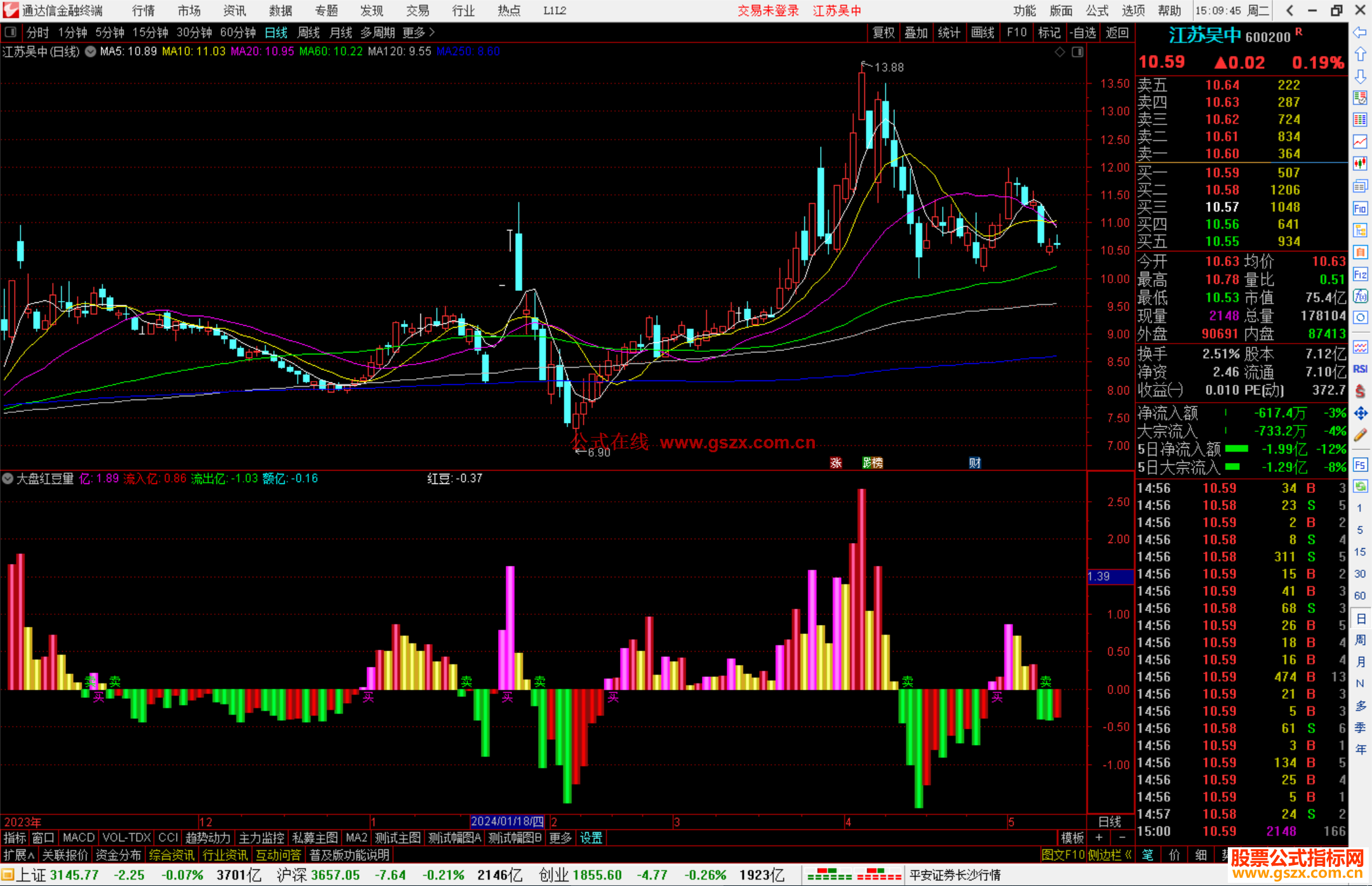
Task: Select the pencil drawing tool icon
Action: [1360, 435]
